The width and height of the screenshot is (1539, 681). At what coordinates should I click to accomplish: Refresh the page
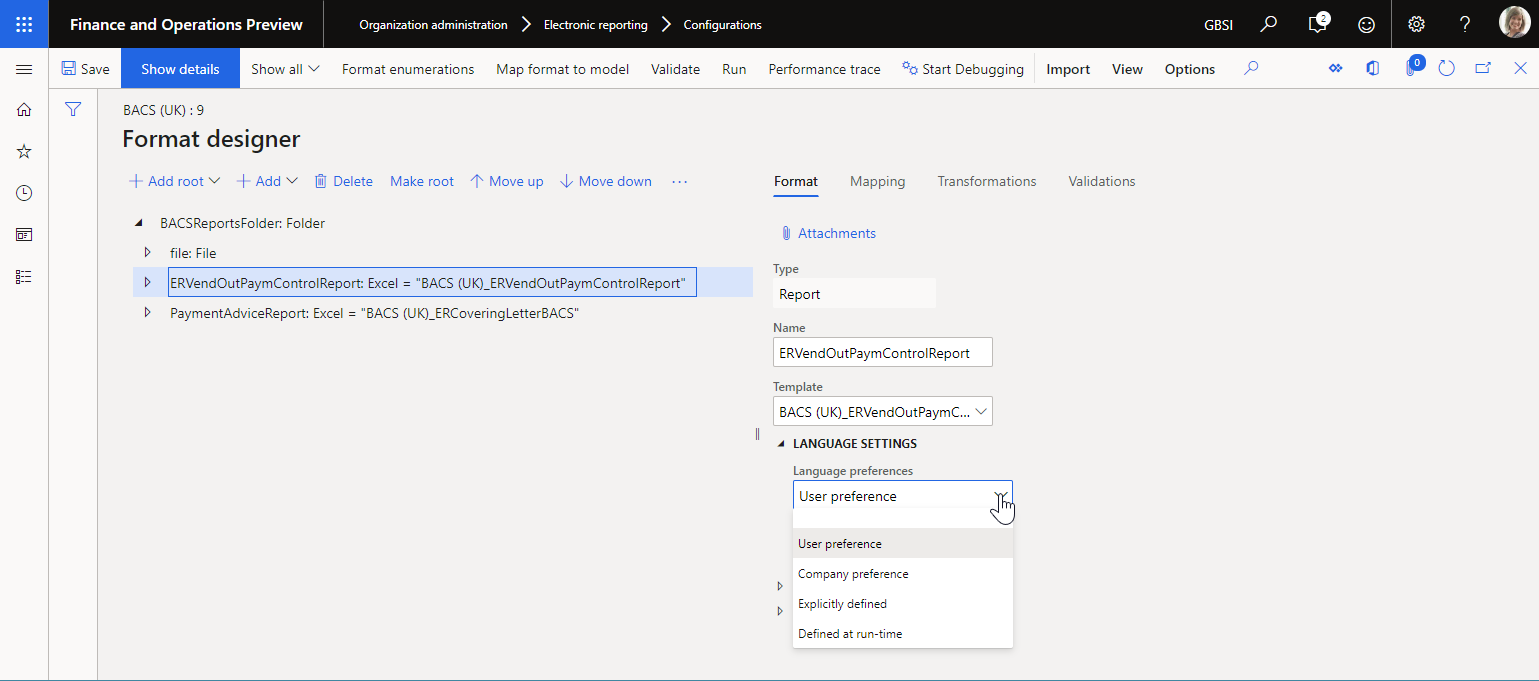[x=1446, y=68]
